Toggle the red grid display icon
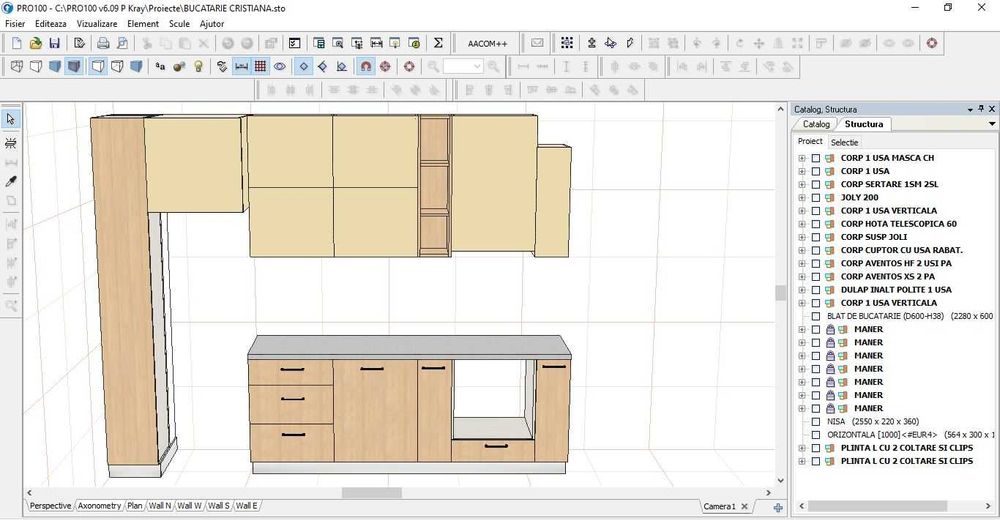This screenshot has width=1000, height=520. [x=260, y=67]
